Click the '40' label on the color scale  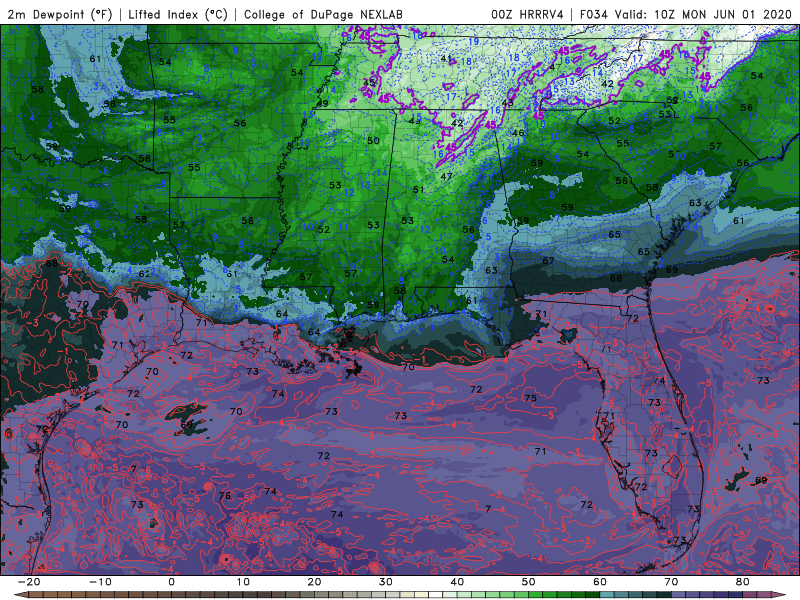pos(457,582)
